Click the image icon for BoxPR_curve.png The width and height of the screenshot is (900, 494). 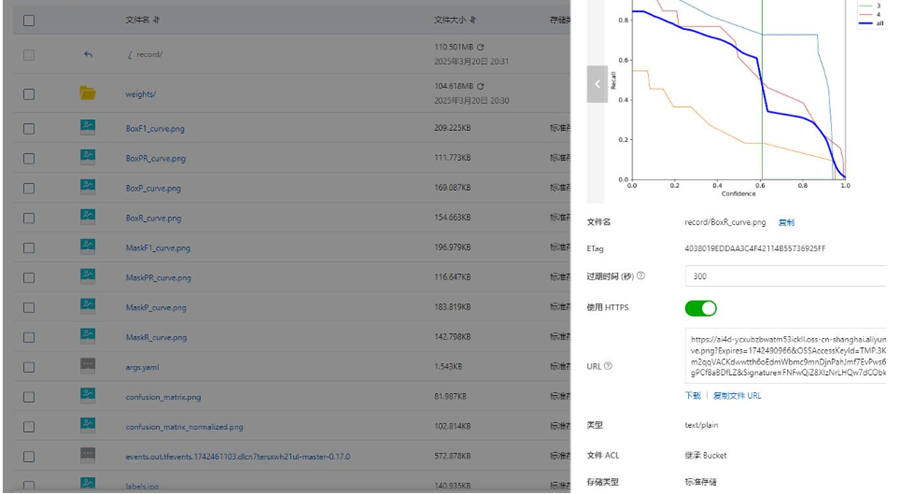tap(88, 157)
